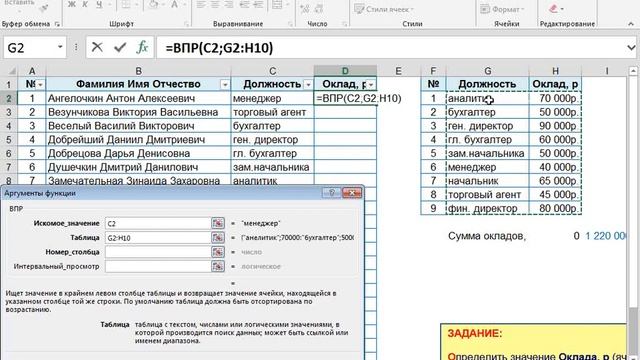640x360 pixels.
Task: Open Буфер обмена dialog launcher
Action: 57,24
